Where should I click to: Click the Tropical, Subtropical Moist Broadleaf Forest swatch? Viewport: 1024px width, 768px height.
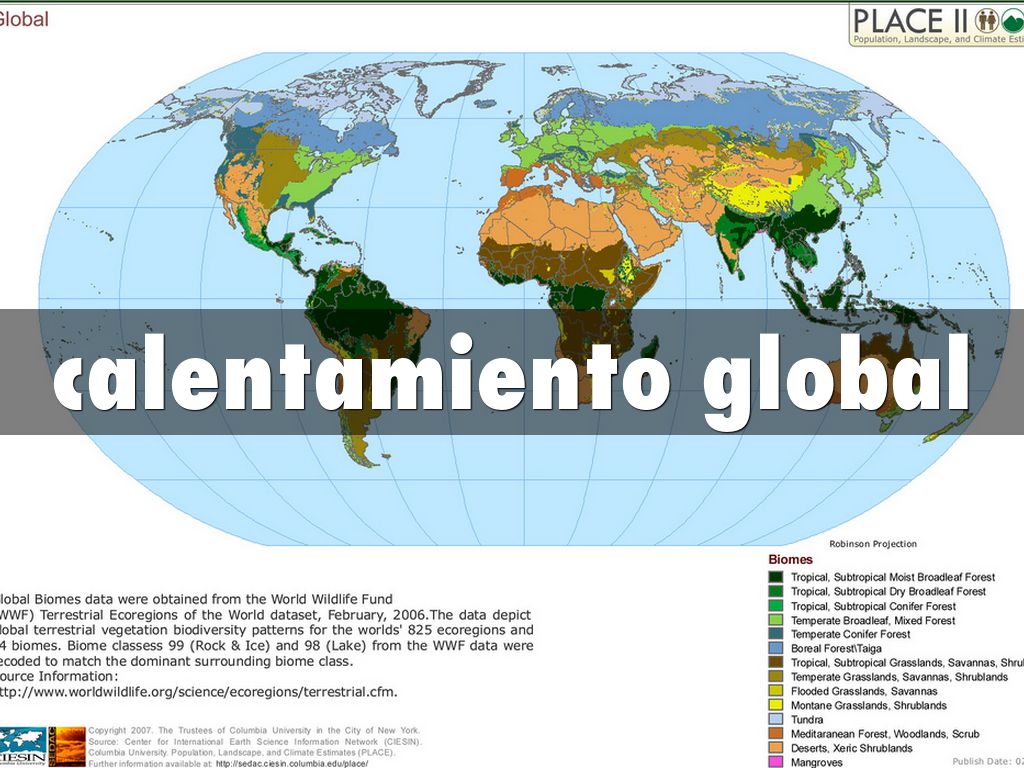click(x=776, y=577)
